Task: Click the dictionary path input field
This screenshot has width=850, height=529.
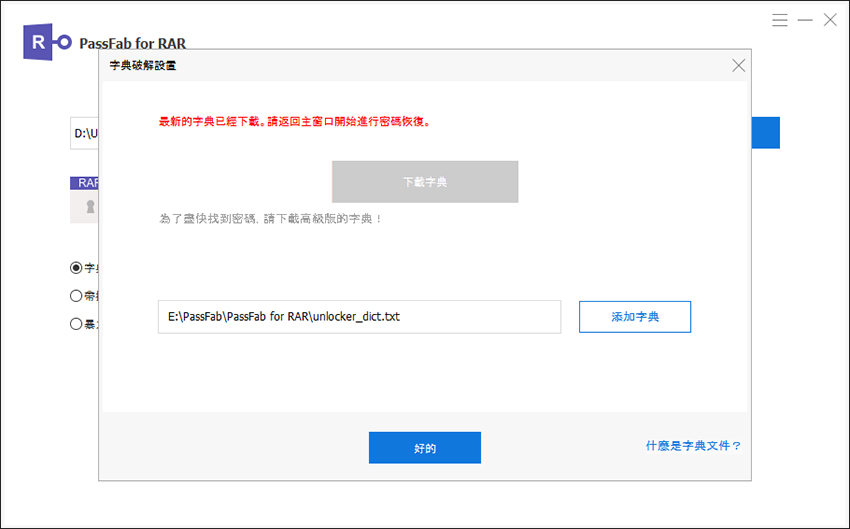Action: coord(359,317)
